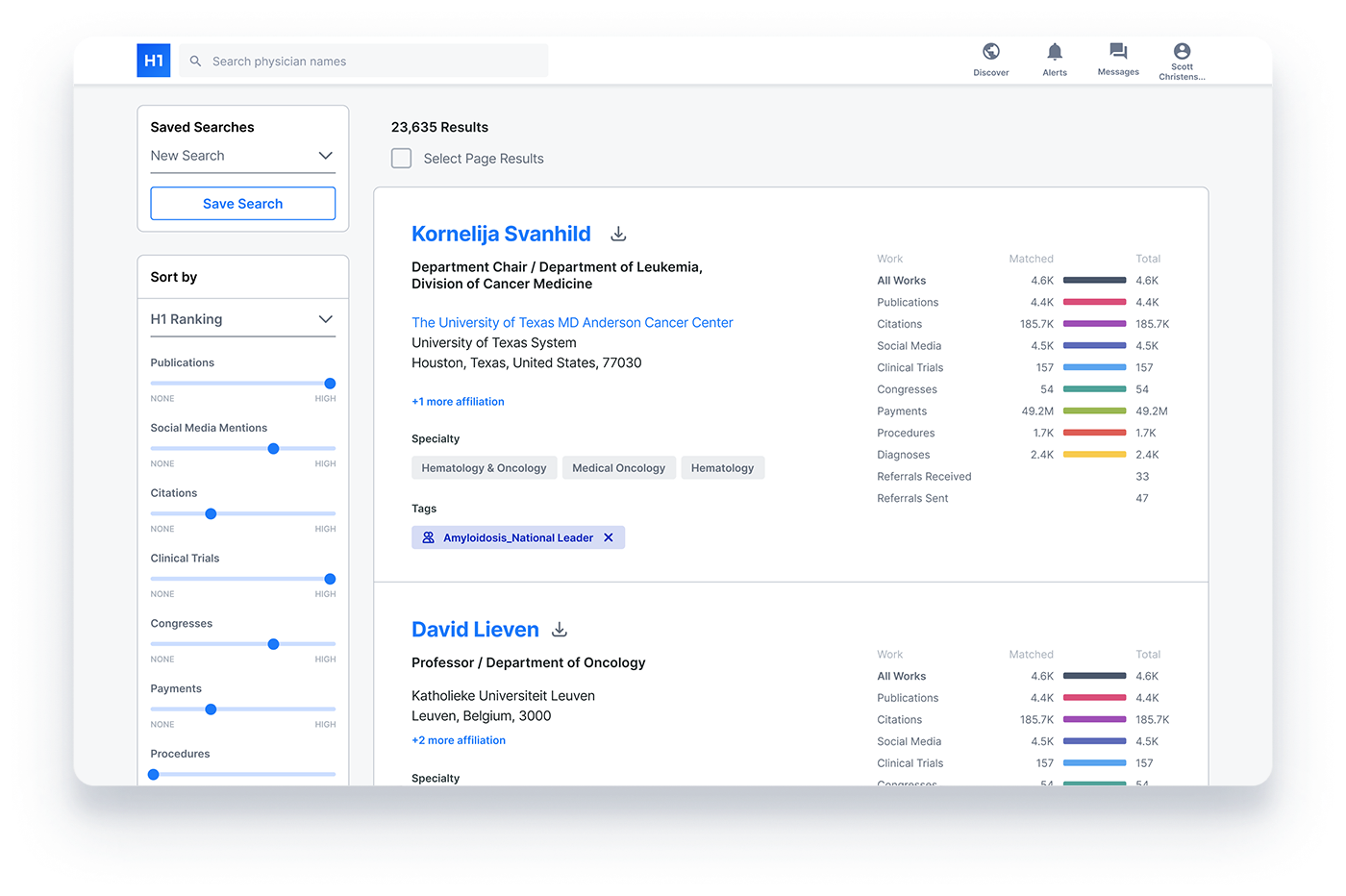Click the H1 logo icon
Screen dimensions: 1346x896
154,61
